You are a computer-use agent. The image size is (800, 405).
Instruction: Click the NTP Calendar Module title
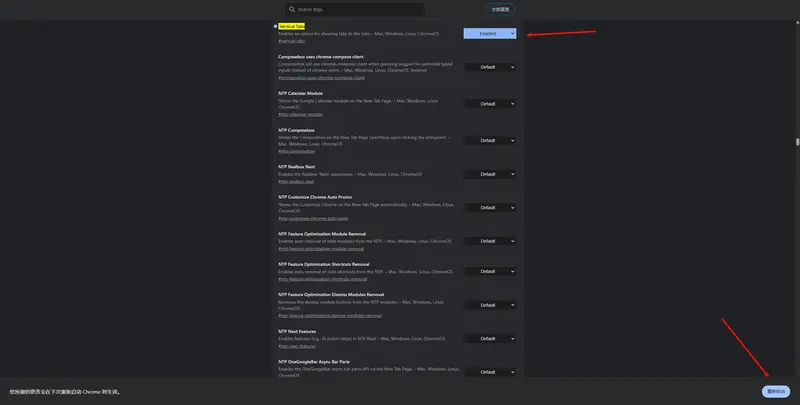tap(301, 93)
